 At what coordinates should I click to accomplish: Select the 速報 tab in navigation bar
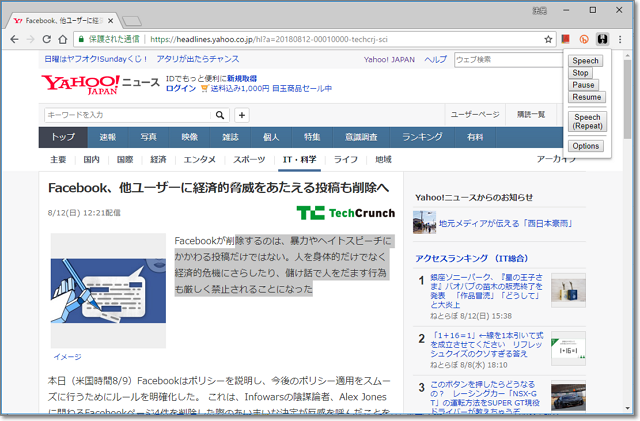point(107,137)
